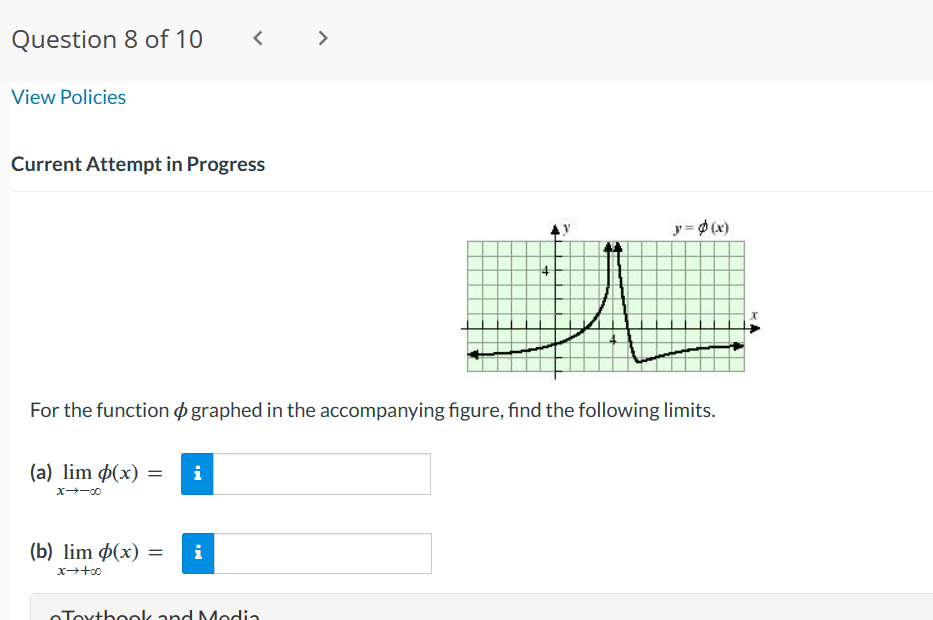Advance to Question 9 with the forward arrow
This screenshot has width=933, height=620.
[322, 38]
